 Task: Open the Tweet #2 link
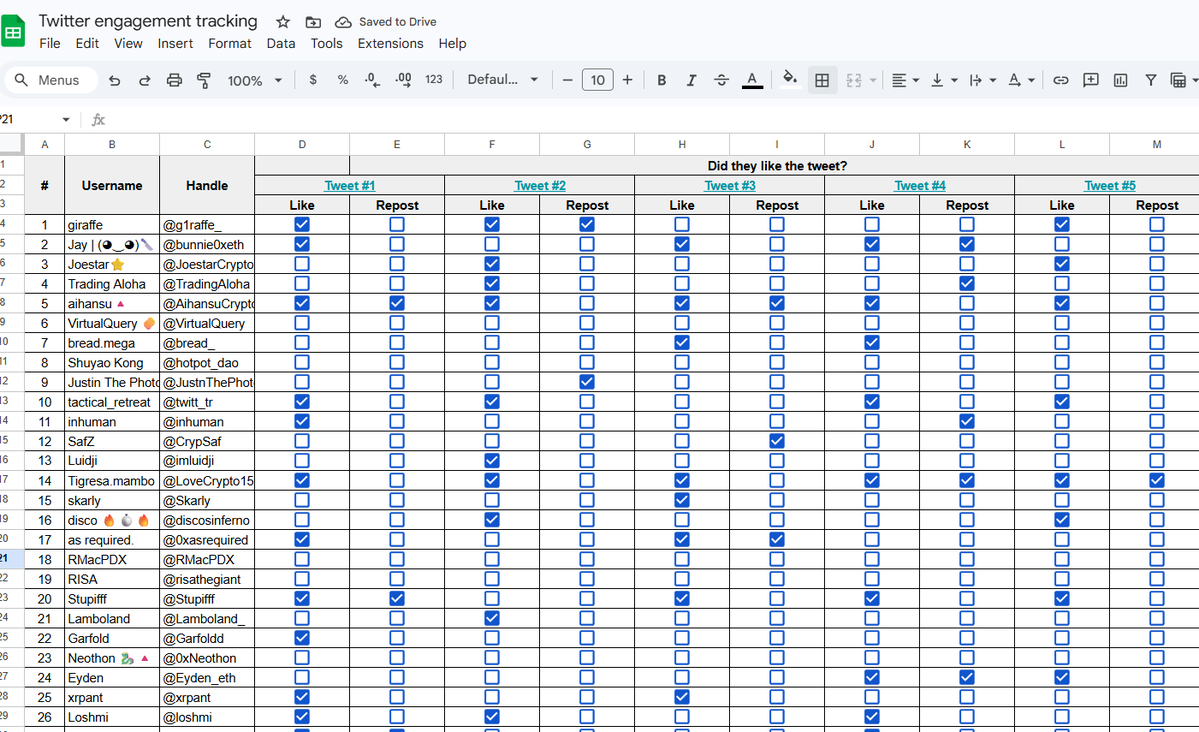540,186
